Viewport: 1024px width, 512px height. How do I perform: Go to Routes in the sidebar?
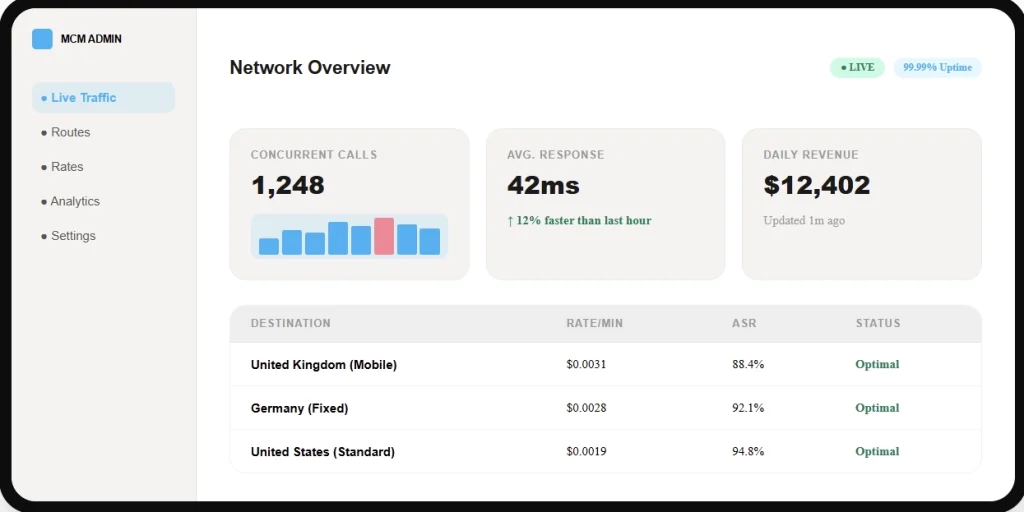[70, 132]
